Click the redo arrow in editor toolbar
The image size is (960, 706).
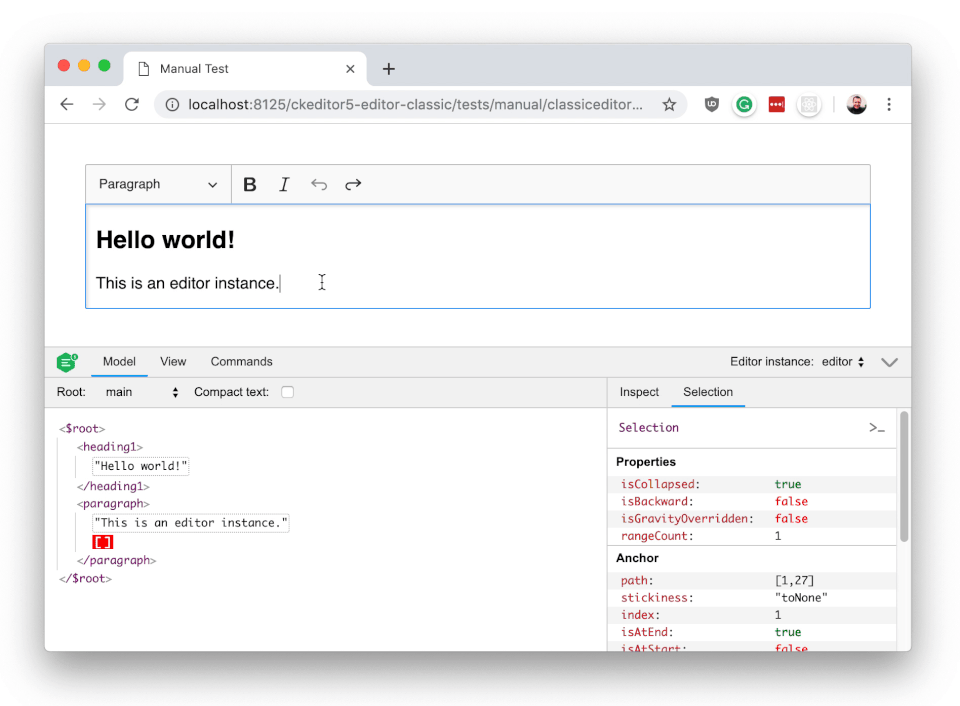(x=353, y=185)
